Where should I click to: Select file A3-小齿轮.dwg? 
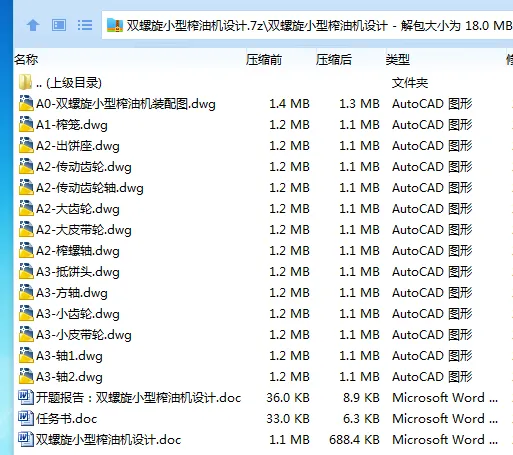pos(78,314)
